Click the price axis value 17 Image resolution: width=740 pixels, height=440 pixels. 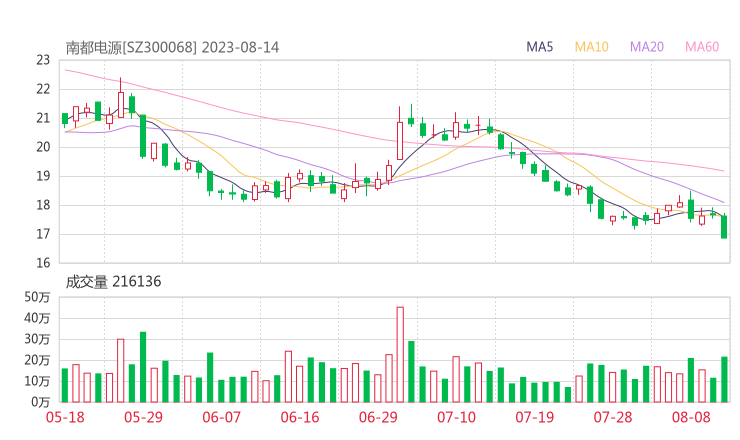[43, 234]
